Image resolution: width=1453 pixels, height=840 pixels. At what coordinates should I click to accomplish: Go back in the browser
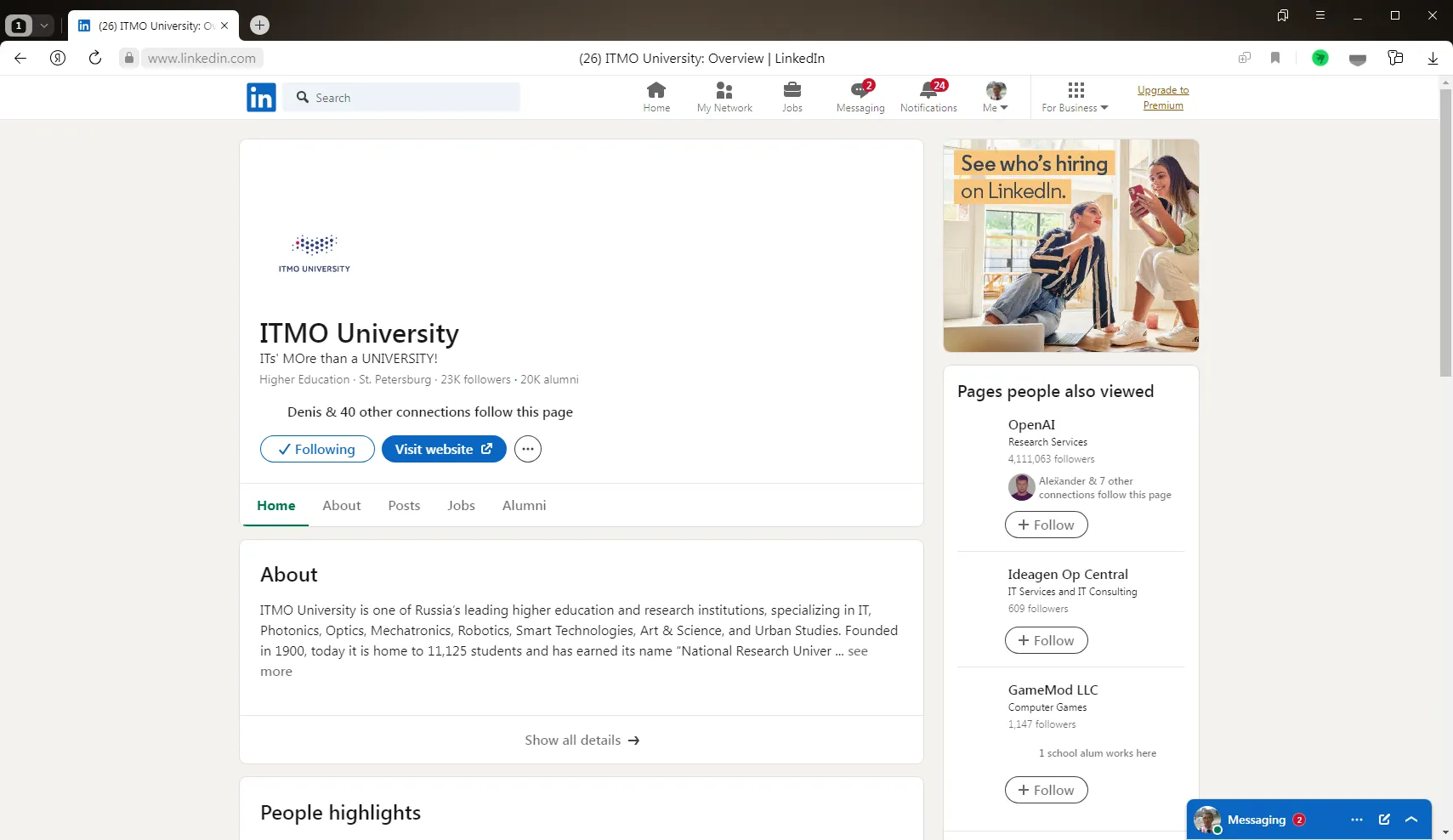point(20,58)
